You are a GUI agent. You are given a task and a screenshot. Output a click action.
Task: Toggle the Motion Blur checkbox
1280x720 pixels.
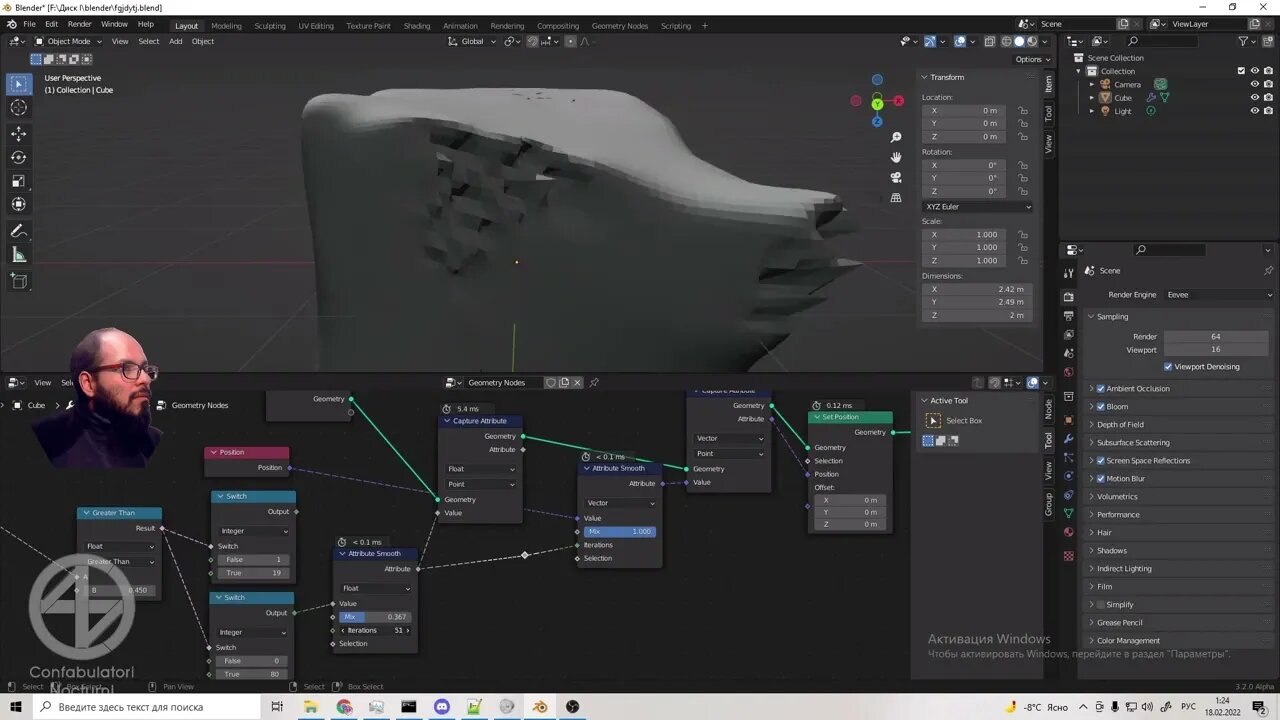(x=1101, y=479)
